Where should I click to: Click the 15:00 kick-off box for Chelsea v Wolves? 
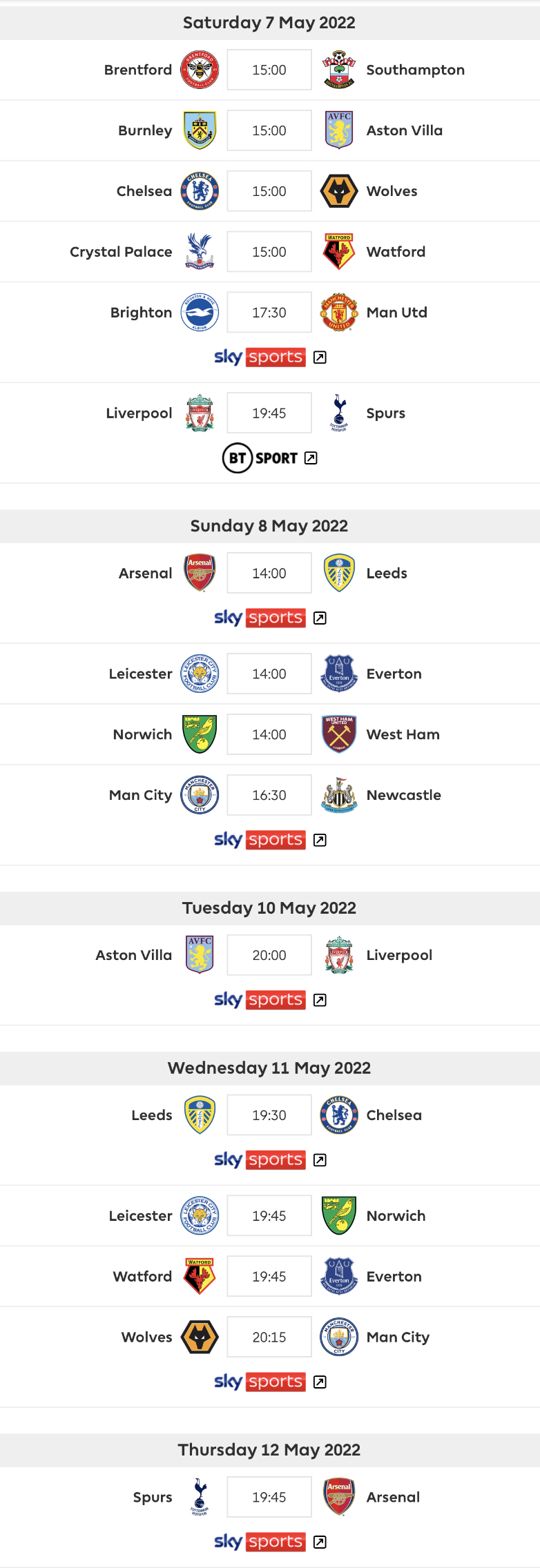[269, 191]
